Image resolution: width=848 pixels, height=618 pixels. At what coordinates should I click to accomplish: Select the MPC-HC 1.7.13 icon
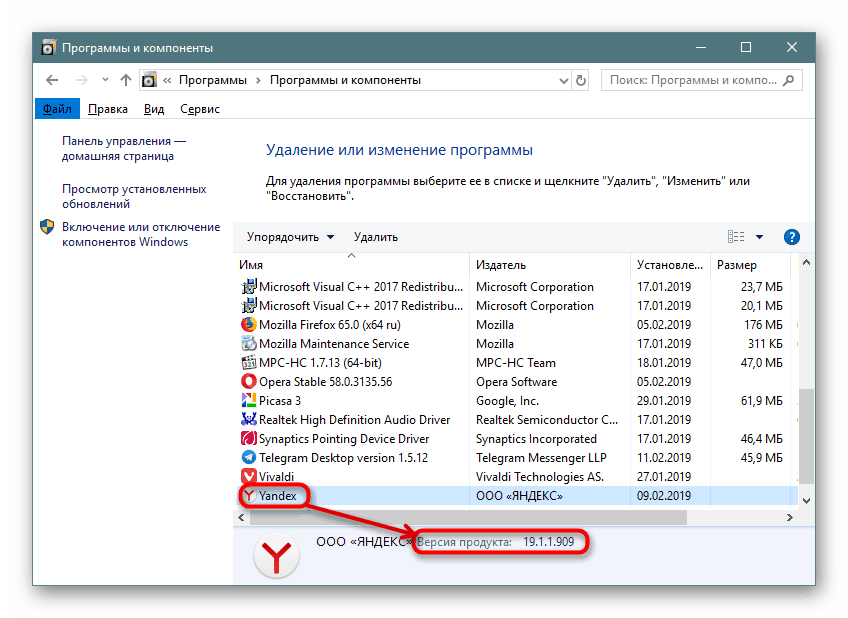(248, 363)
